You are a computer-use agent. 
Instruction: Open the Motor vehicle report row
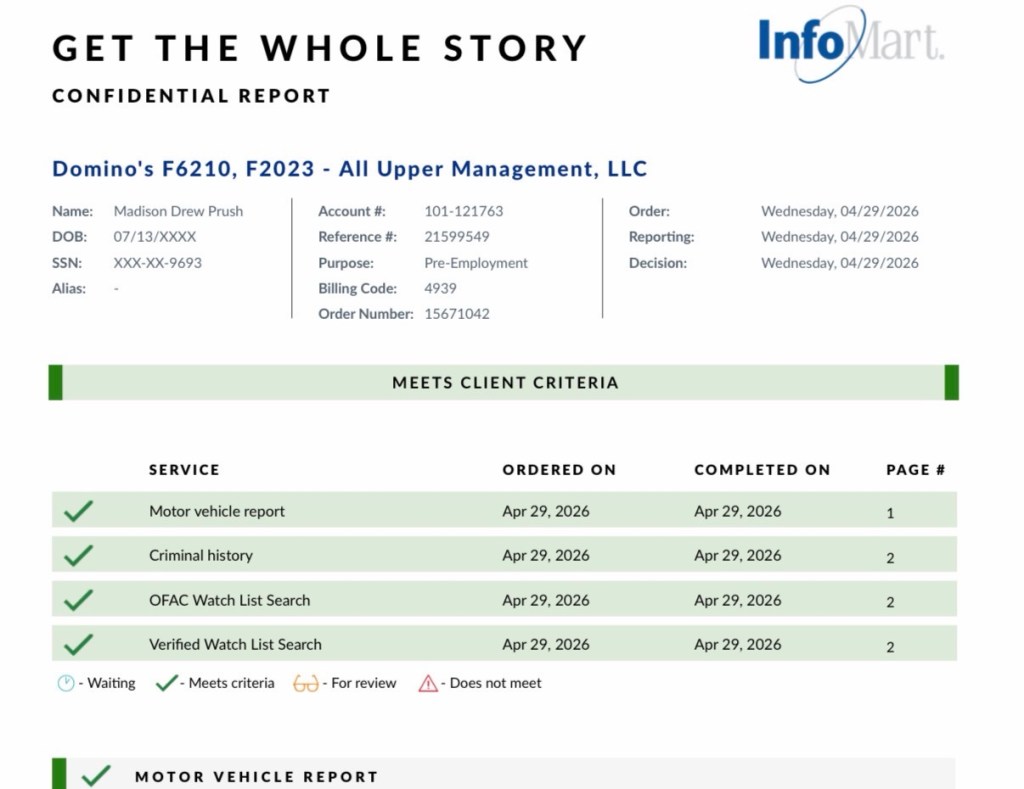click(217, 511)
